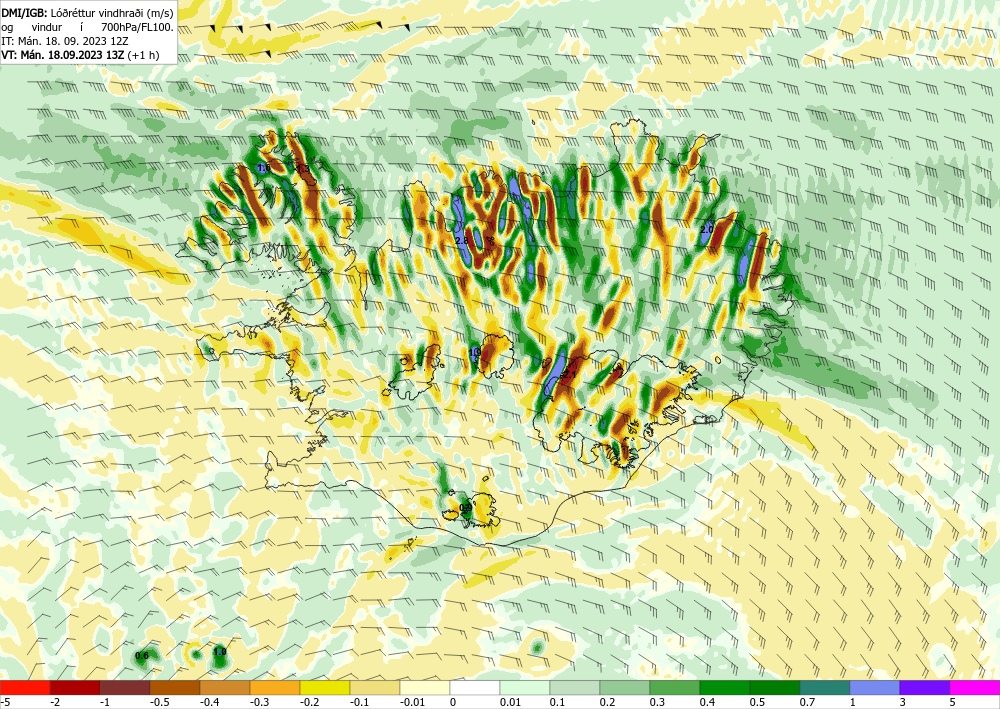Click title text 'Lóðréttur vindhraði (m/s)'
The width and height of the screenshot is (1000, 709).
click(112, 12)
